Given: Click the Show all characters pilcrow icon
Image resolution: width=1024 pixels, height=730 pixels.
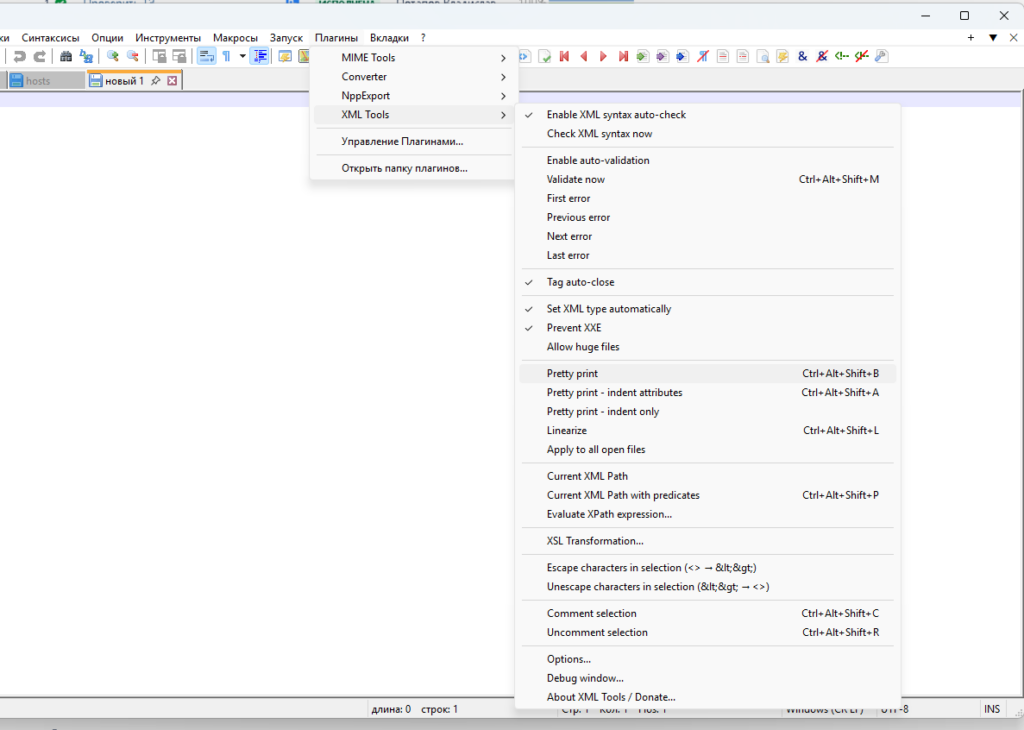Looking at the screenshot, I should pos(227,56).
